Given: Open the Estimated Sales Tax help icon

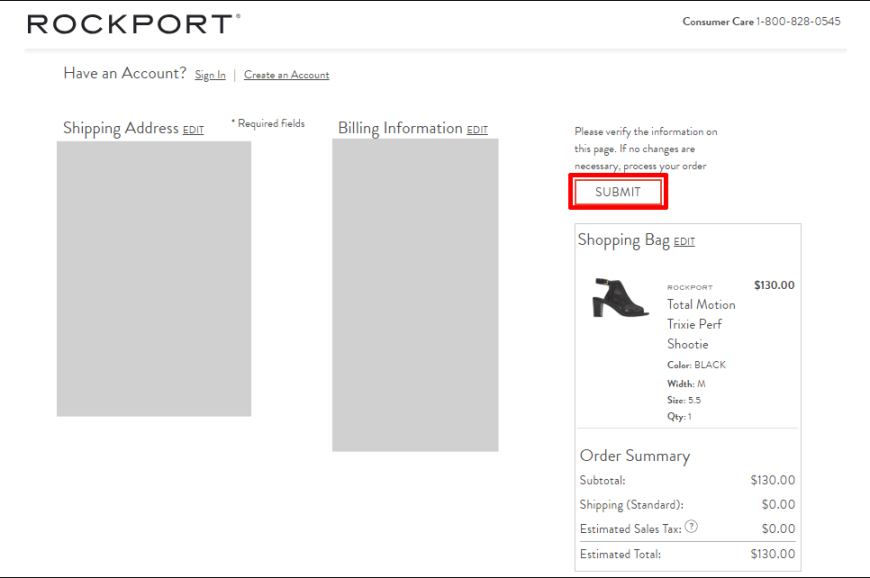Looking at the screenshot, I should click(x=691, y=526).
